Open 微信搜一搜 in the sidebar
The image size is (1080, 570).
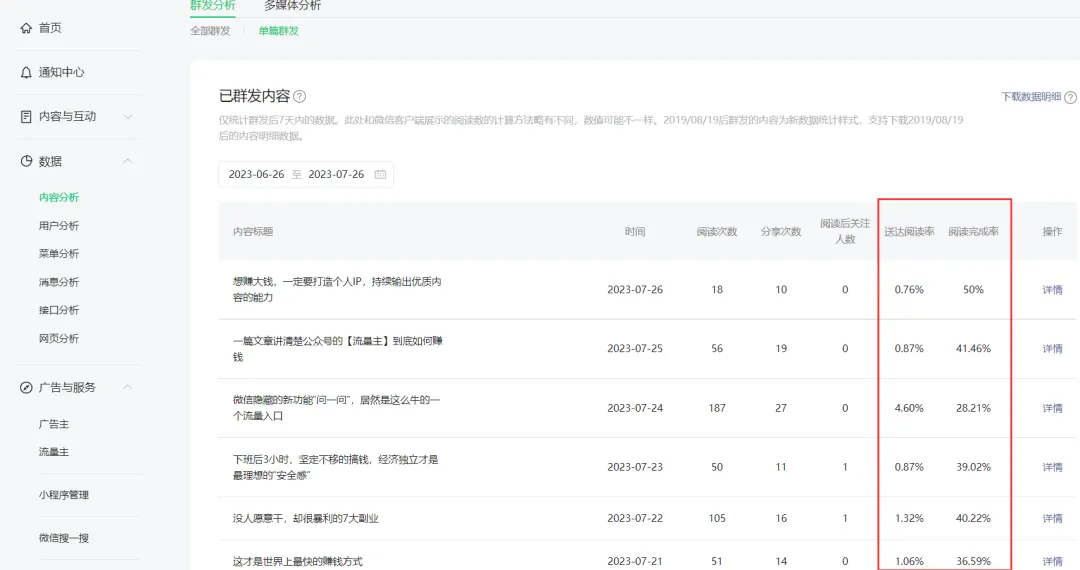pyautogui.click(x=64, y=538)
